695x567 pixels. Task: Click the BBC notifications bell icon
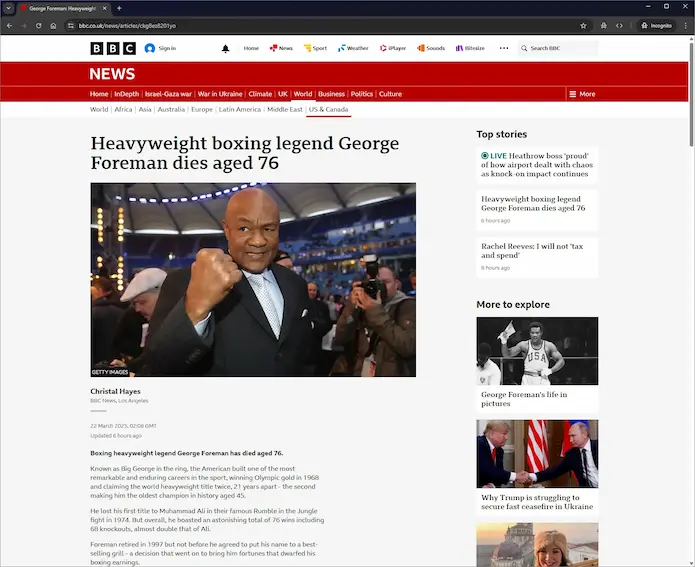pyautogui.click(x=225, y=48)
